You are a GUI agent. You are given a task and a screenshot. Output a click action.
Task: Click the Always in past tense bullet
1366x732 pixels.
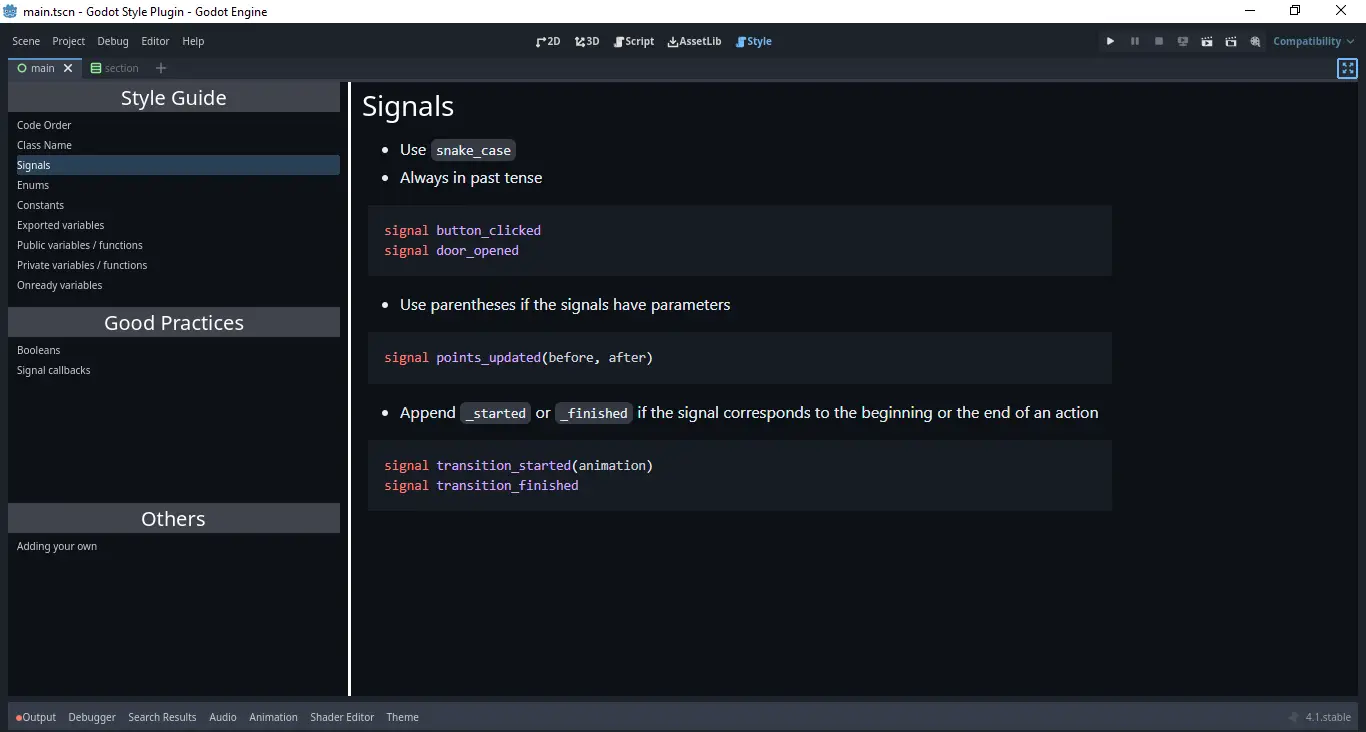pos(471,178)
